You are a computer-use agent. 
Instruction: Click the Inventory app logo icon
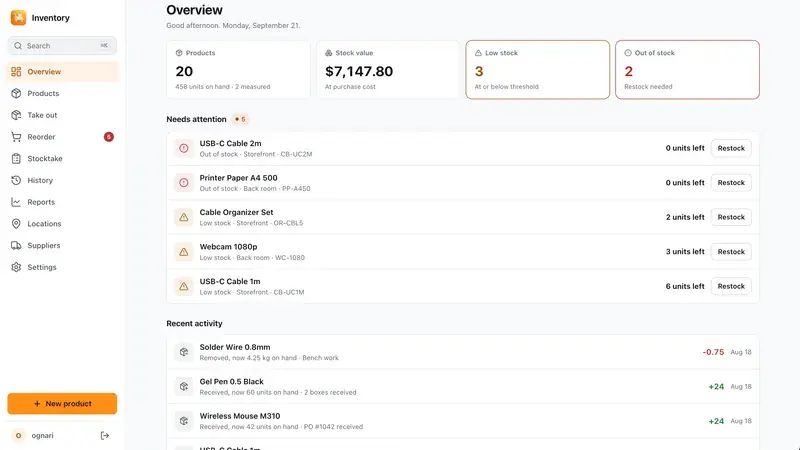(x=18, y=18)
